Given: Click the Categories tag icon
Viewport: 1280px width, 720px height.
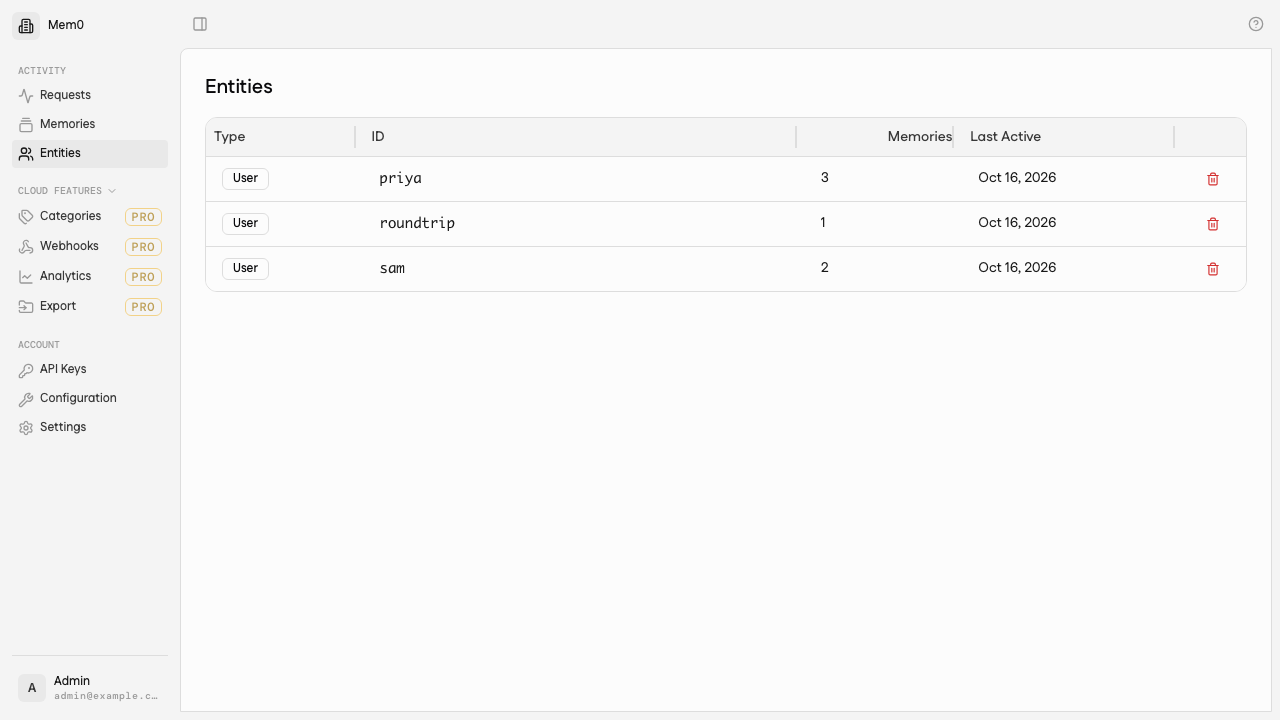Looking at the screenshot, I should coord(26,217).
